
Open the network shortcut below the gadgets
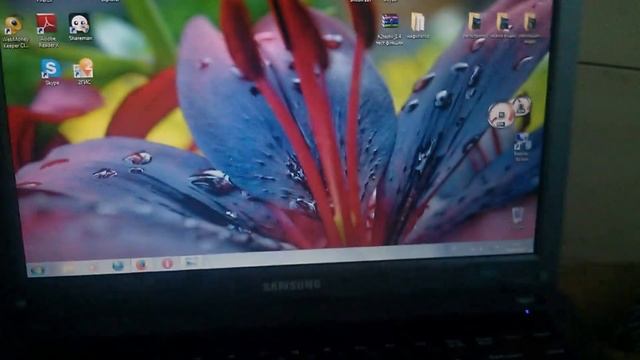(x=522, y=147)
